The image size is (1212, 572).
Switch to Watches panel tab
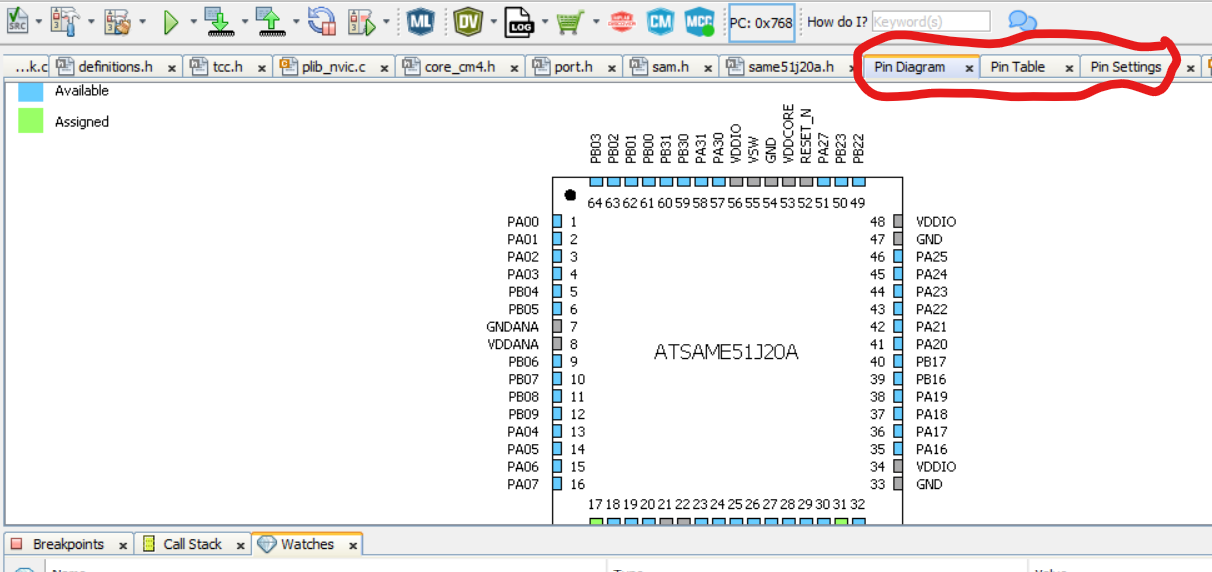[307, 544]
